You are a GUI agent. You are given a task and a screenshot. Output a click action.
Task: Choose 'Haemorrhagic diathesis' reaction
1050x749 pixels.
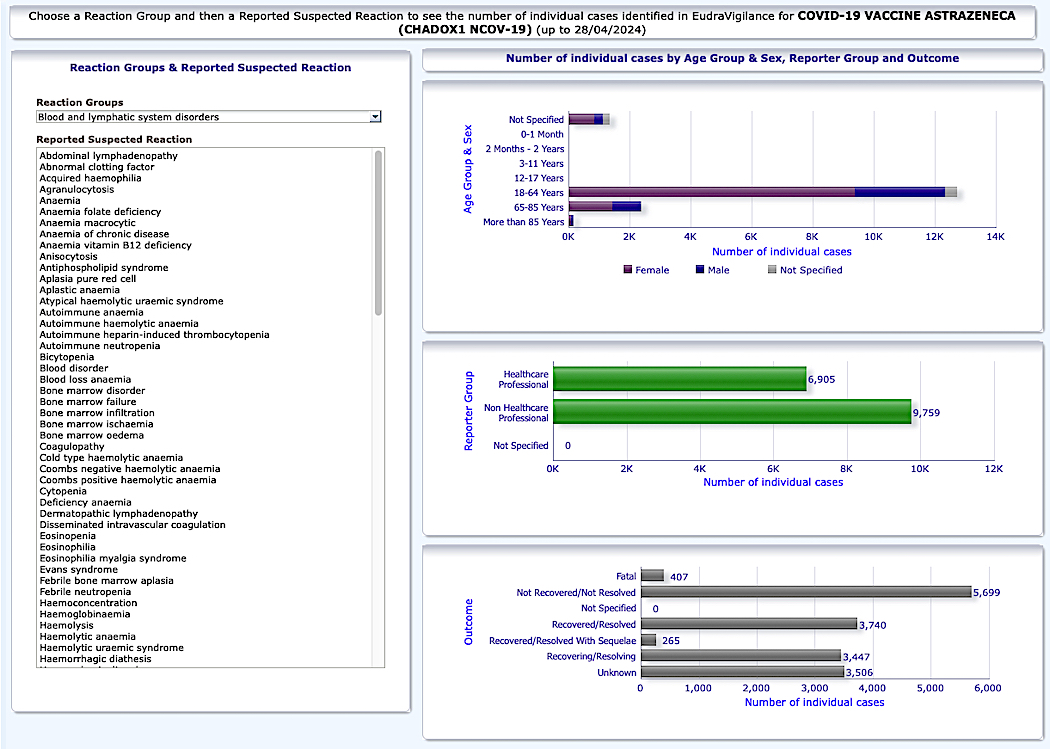point(95,659)
